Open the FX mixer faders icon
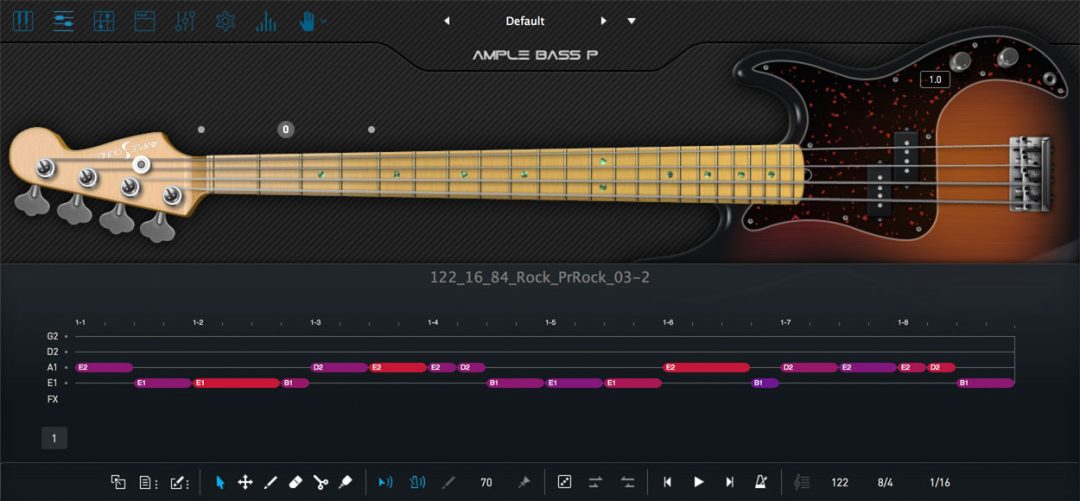Image resolution: width=1080 pixels, height=501 pixels. pyautogui.click(x=185, y=21)
